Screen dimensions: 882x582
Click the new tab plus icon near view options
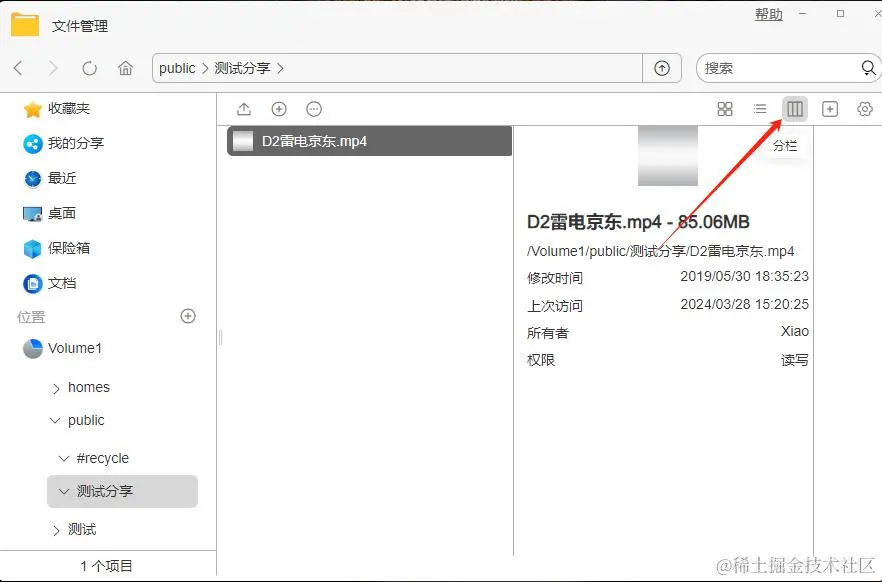coord(829,109)
